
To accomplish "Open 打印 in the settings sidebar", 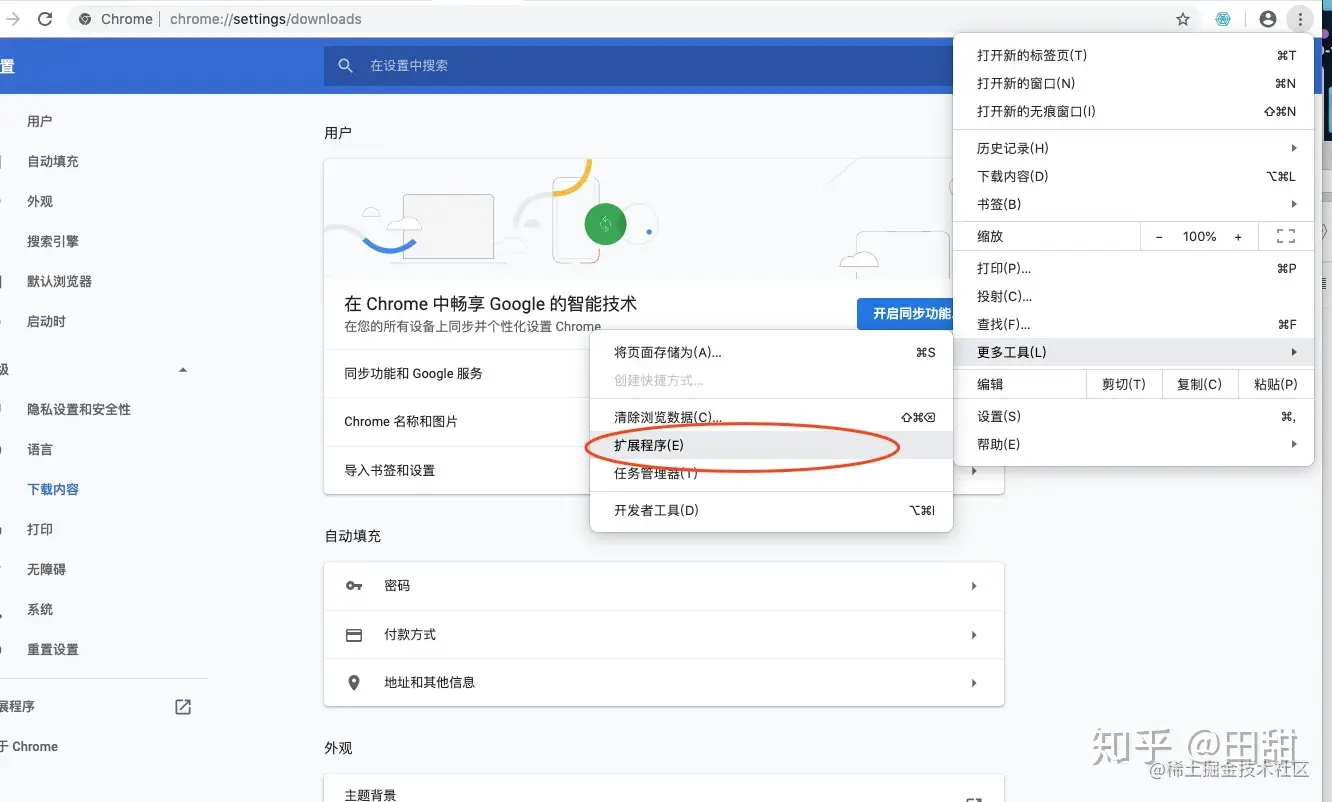I will tap(40, 529).
